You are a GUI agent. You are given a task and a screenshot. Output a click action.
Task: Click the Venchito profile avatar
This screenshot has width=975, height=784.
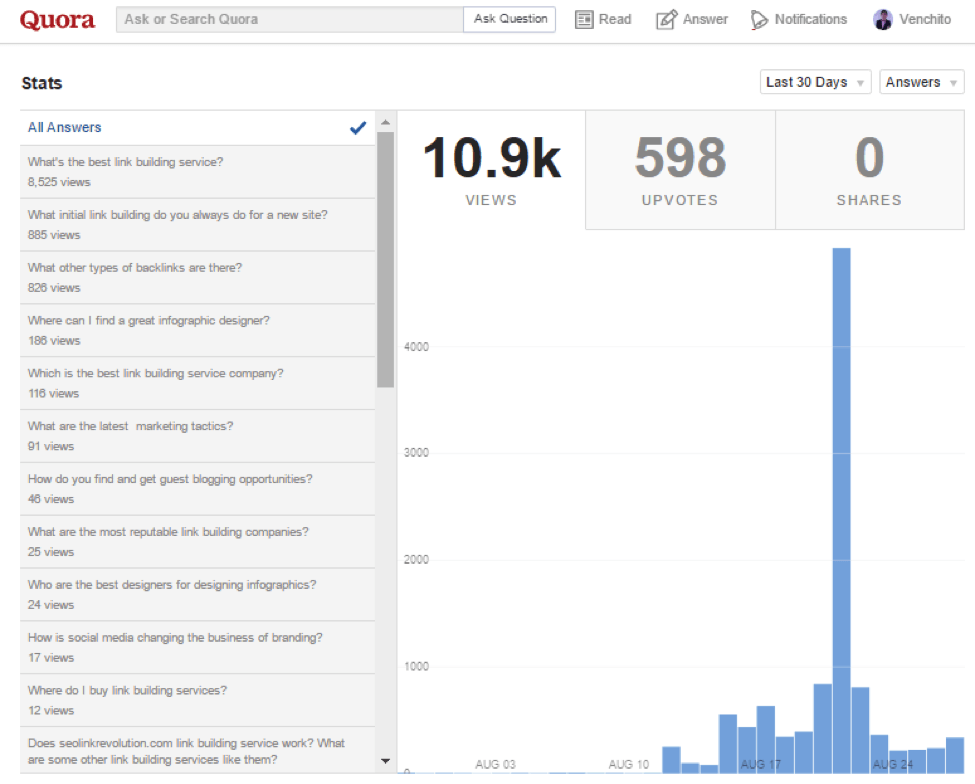[882, 20]
